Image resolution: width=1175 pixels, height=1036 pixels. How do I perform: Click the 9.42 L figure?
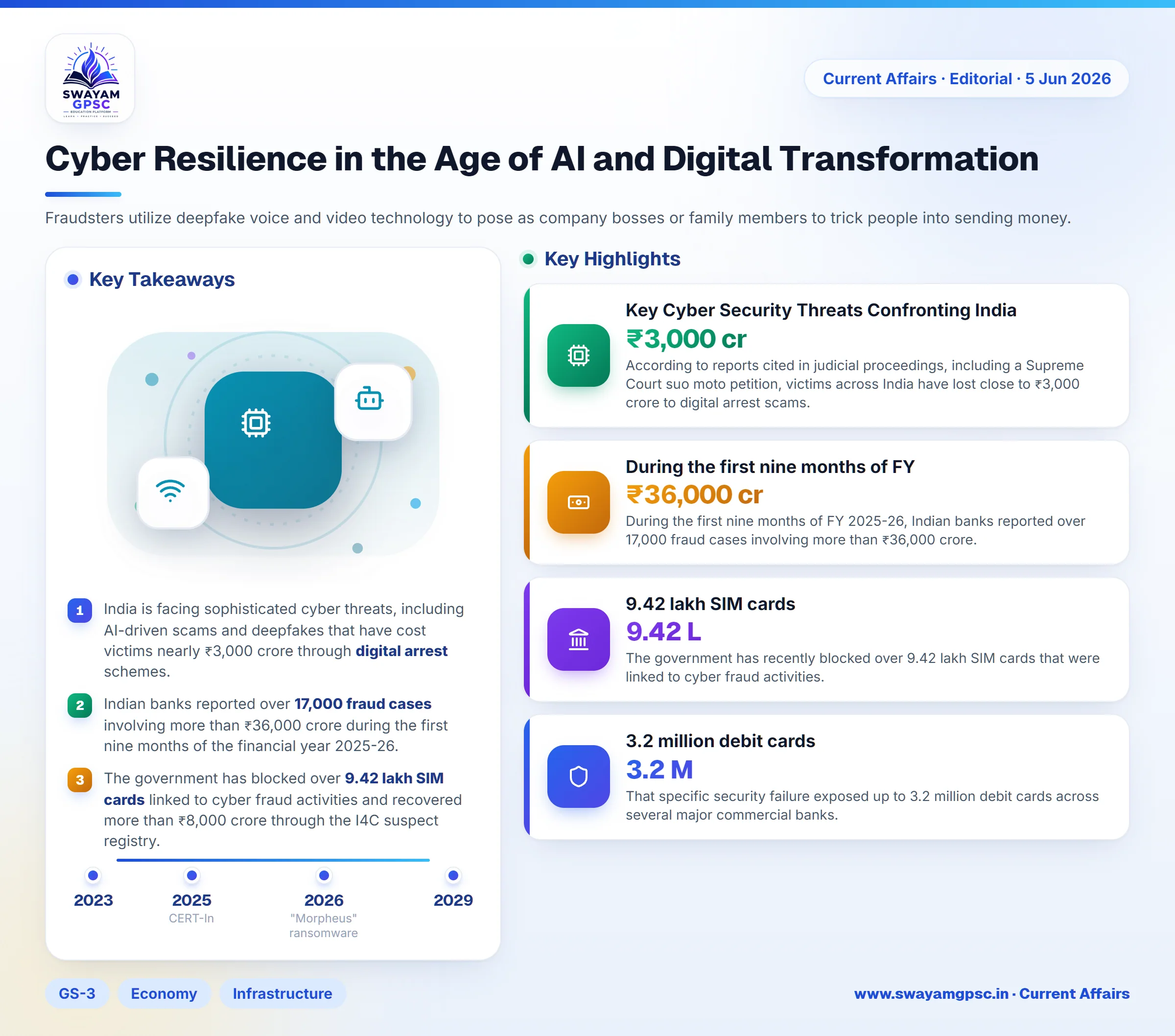pyautogui.click(x=663, y=631)
